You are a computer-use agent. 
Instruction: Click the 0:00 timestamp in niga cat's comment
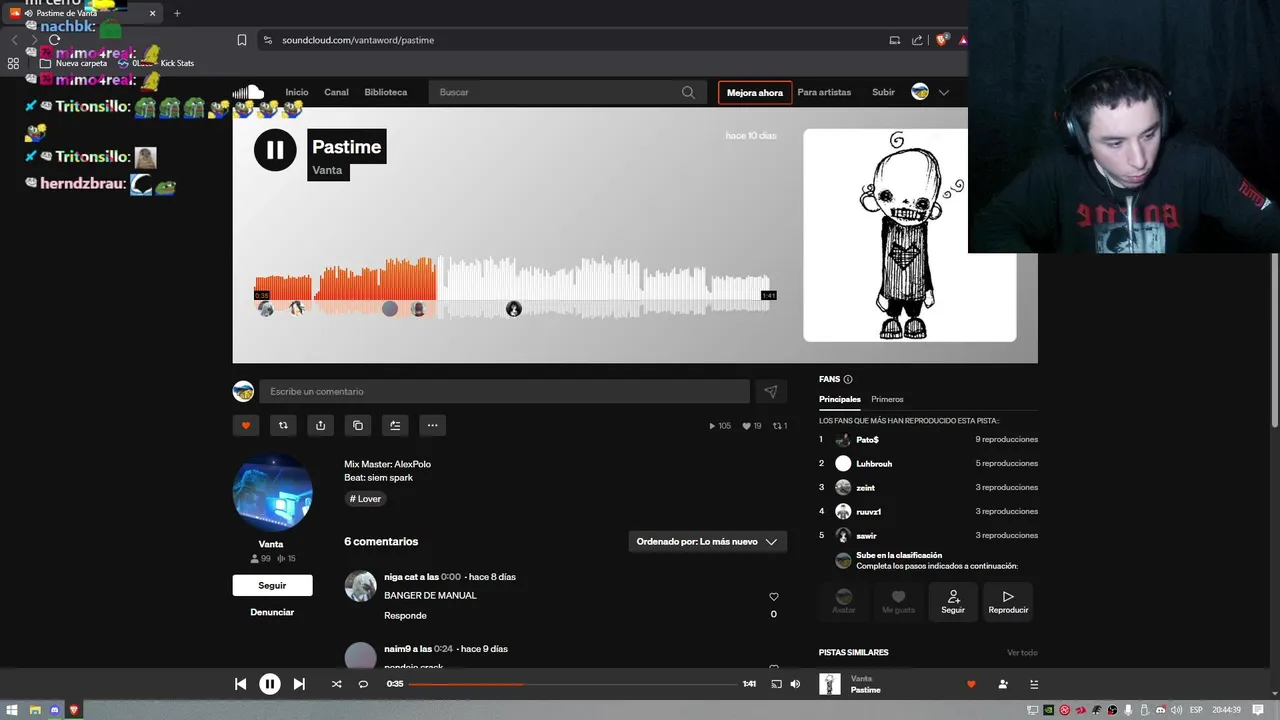(451, 577)
